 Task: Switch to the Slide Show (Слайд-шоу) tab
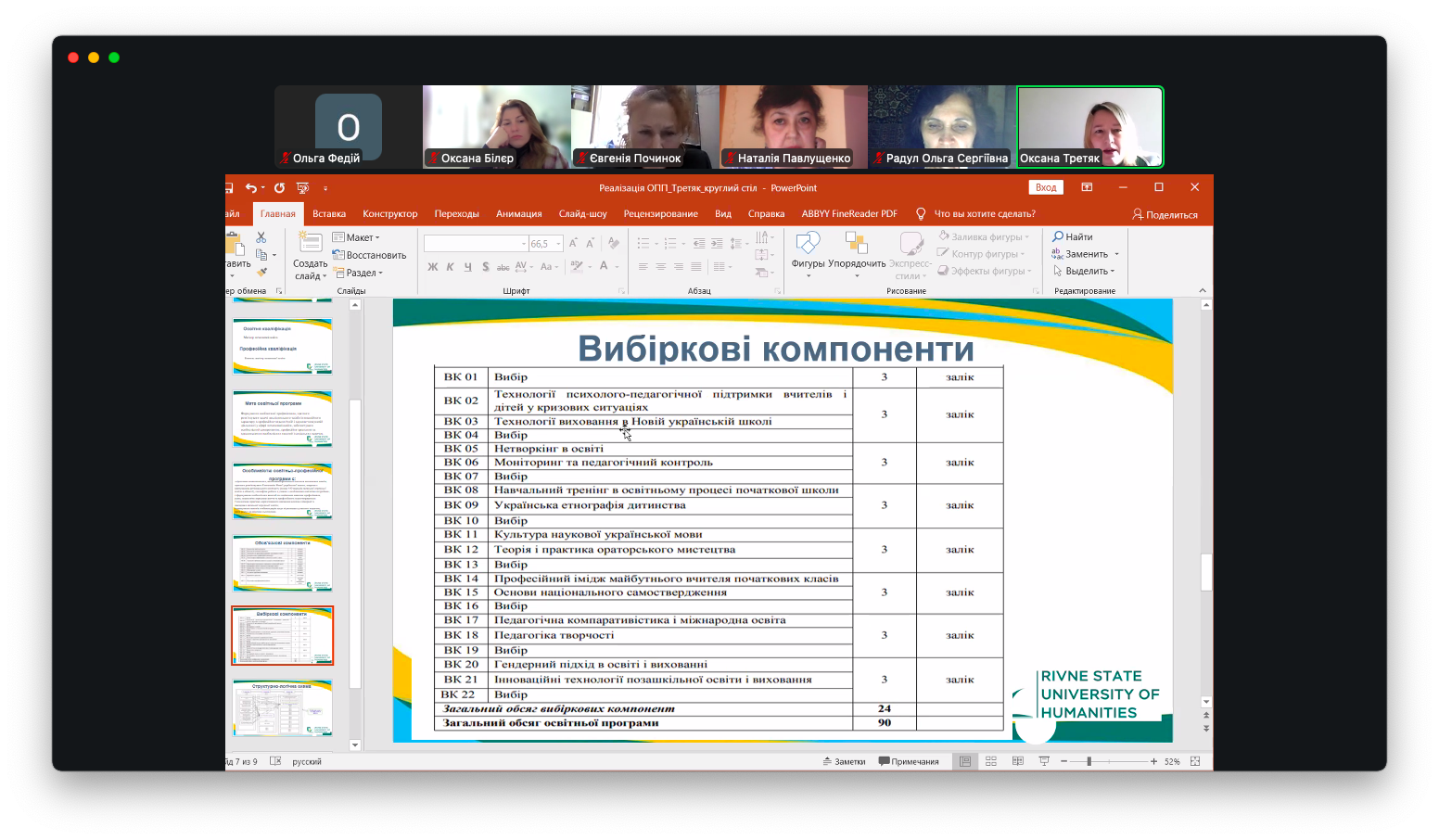click(582, 214)
